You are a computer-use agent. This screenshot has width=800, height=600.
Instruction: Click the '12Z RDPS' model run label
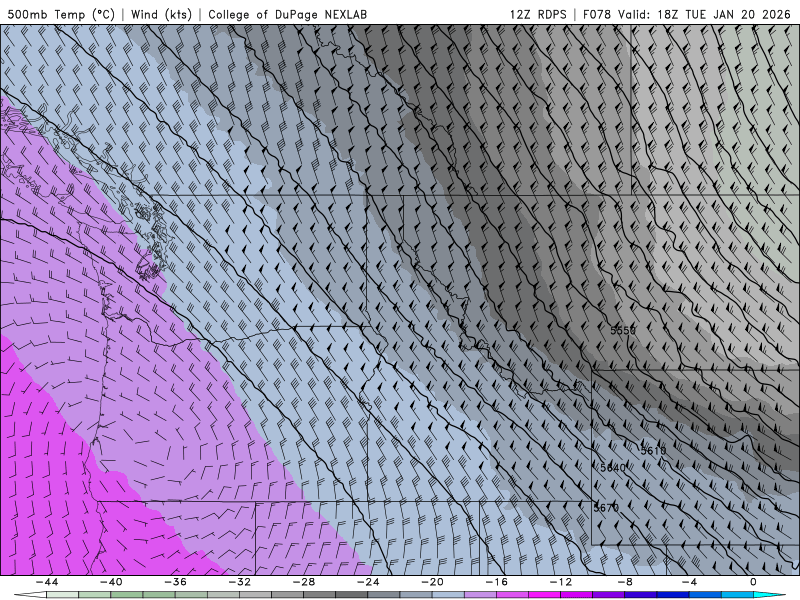point(538,14)
